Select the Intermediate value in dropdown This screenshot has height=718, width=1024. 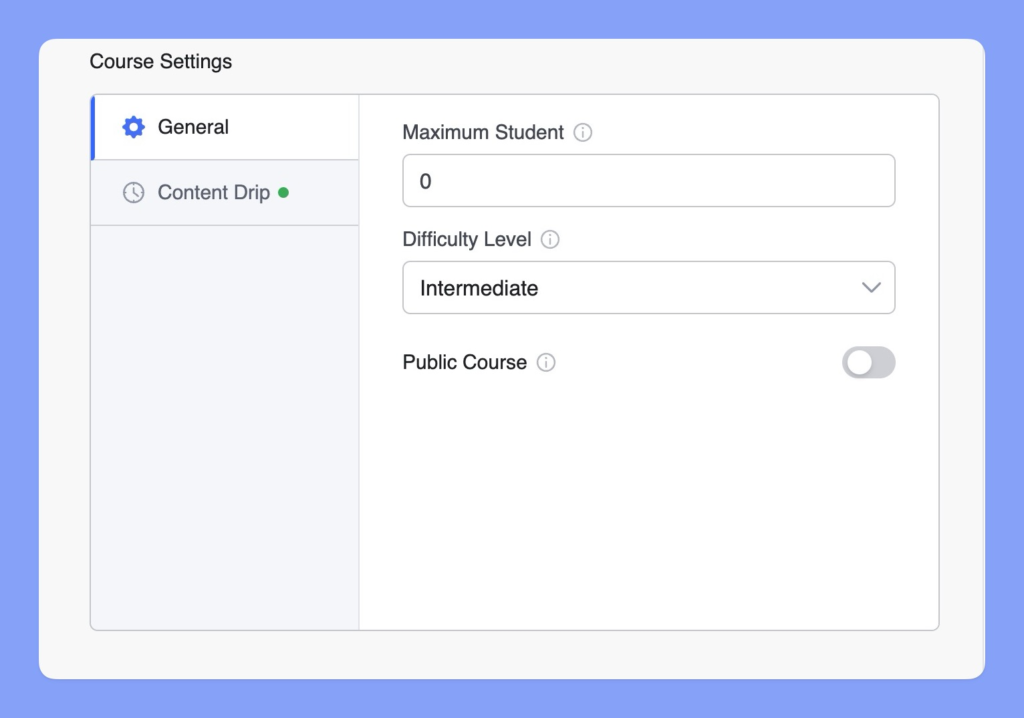479,288
